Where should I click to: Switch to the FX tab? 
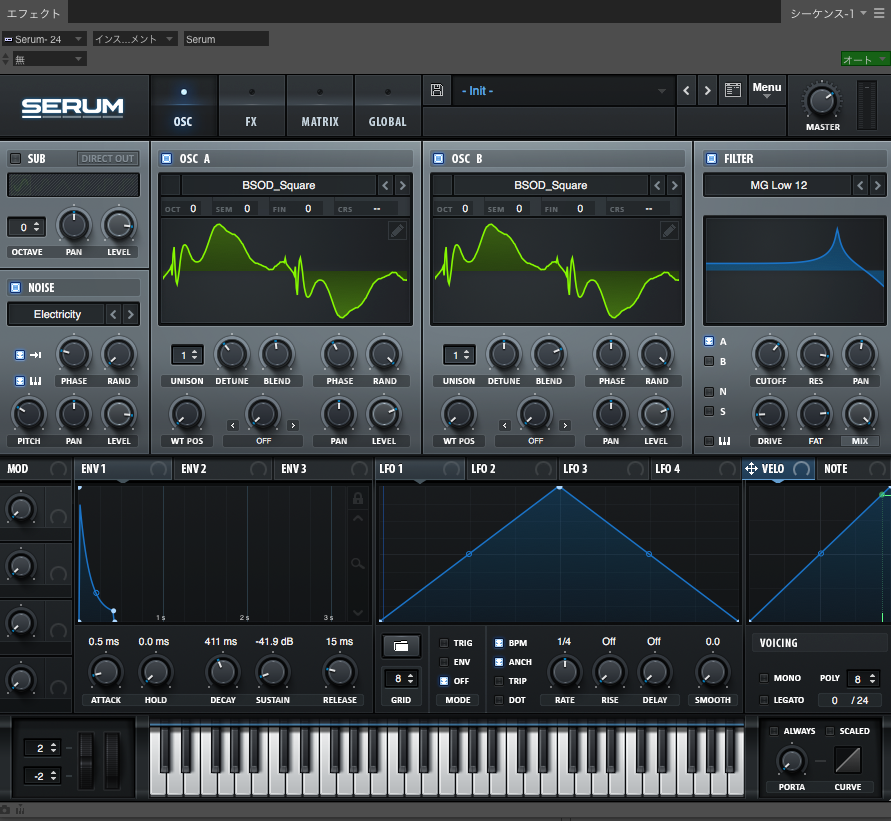[251, 106]
